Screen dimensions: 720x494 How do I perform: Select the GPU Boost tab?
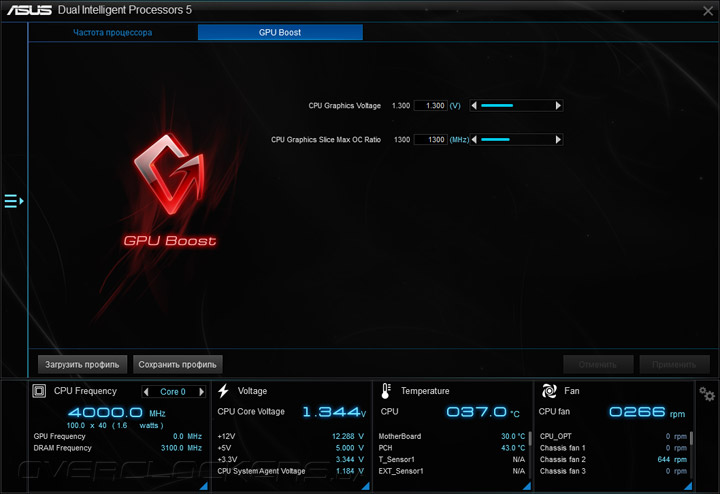280,32
